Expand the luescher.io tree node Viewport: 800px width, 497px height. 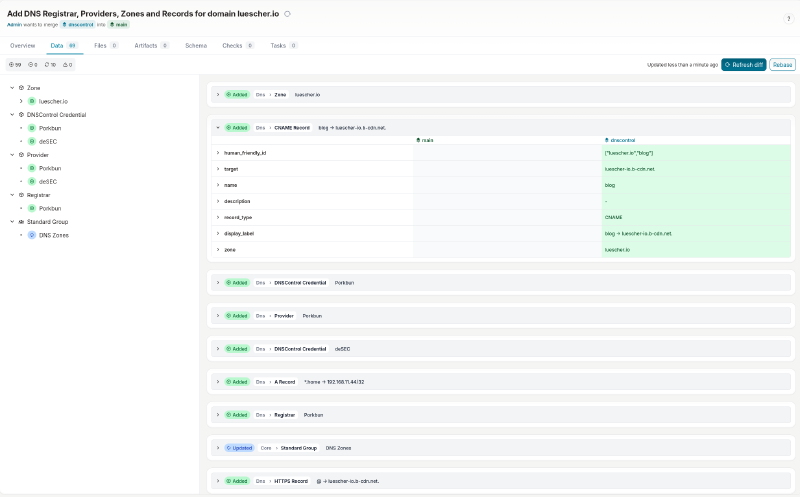pyautogui.click(x=21, y=101)
